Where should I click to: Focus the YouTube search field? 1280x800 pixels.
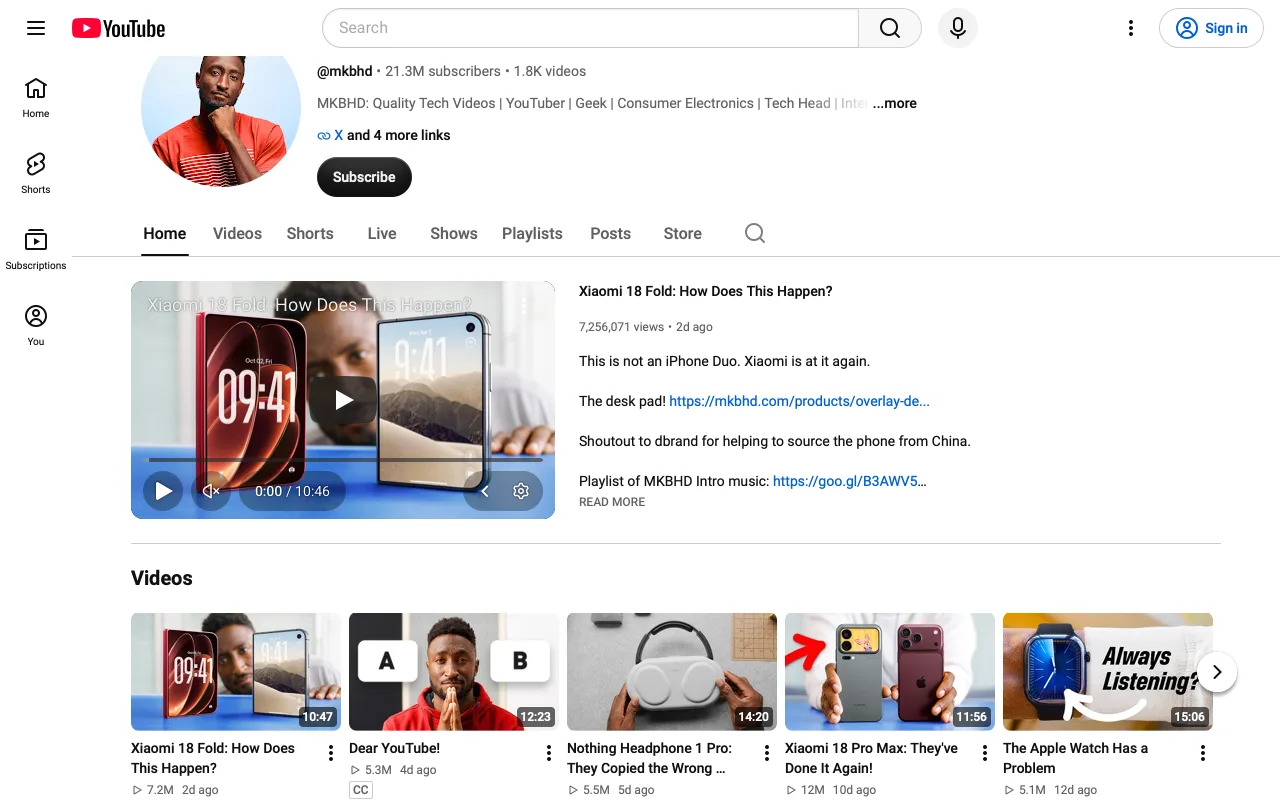coord(590,28)
